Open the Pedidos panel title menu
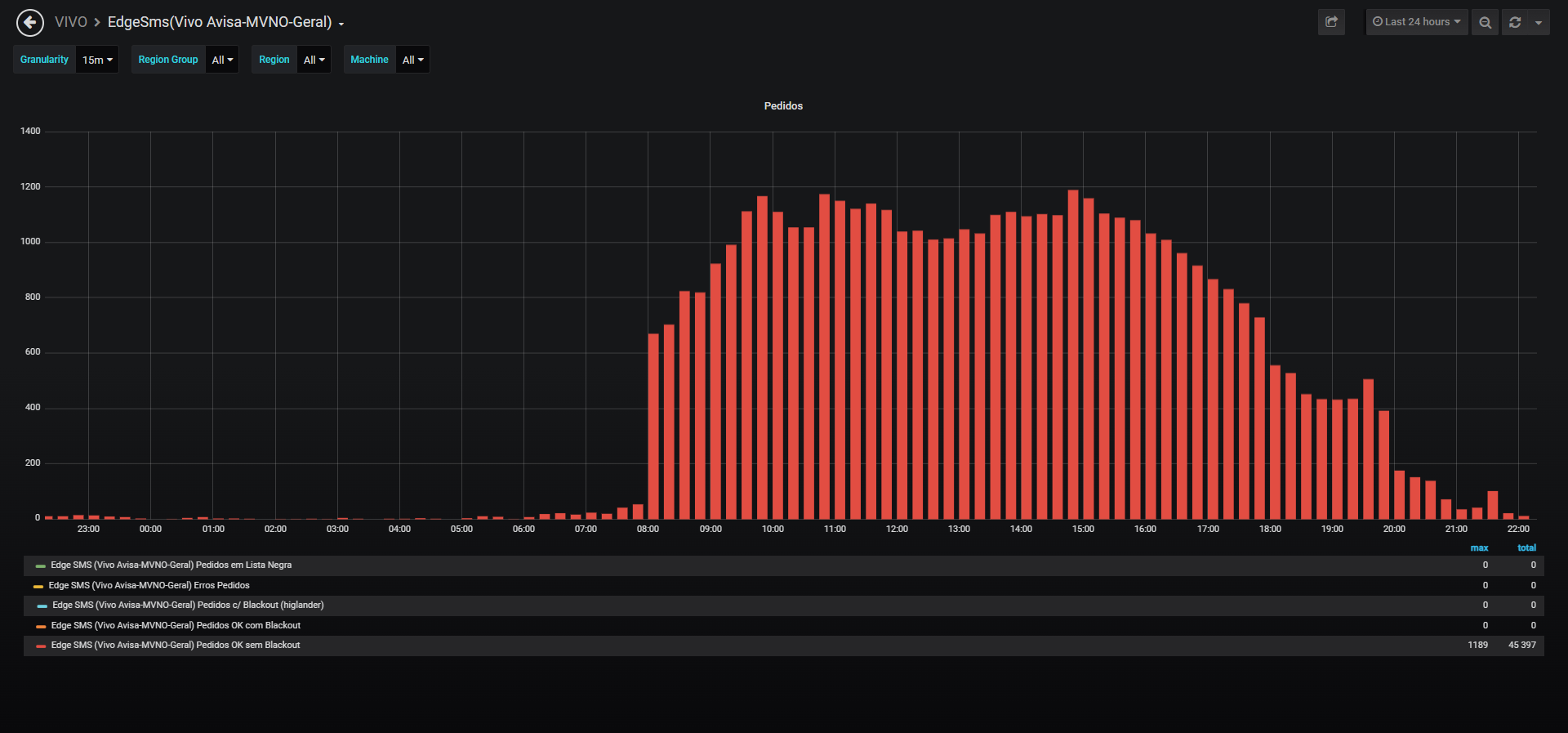 click(783, 106)
